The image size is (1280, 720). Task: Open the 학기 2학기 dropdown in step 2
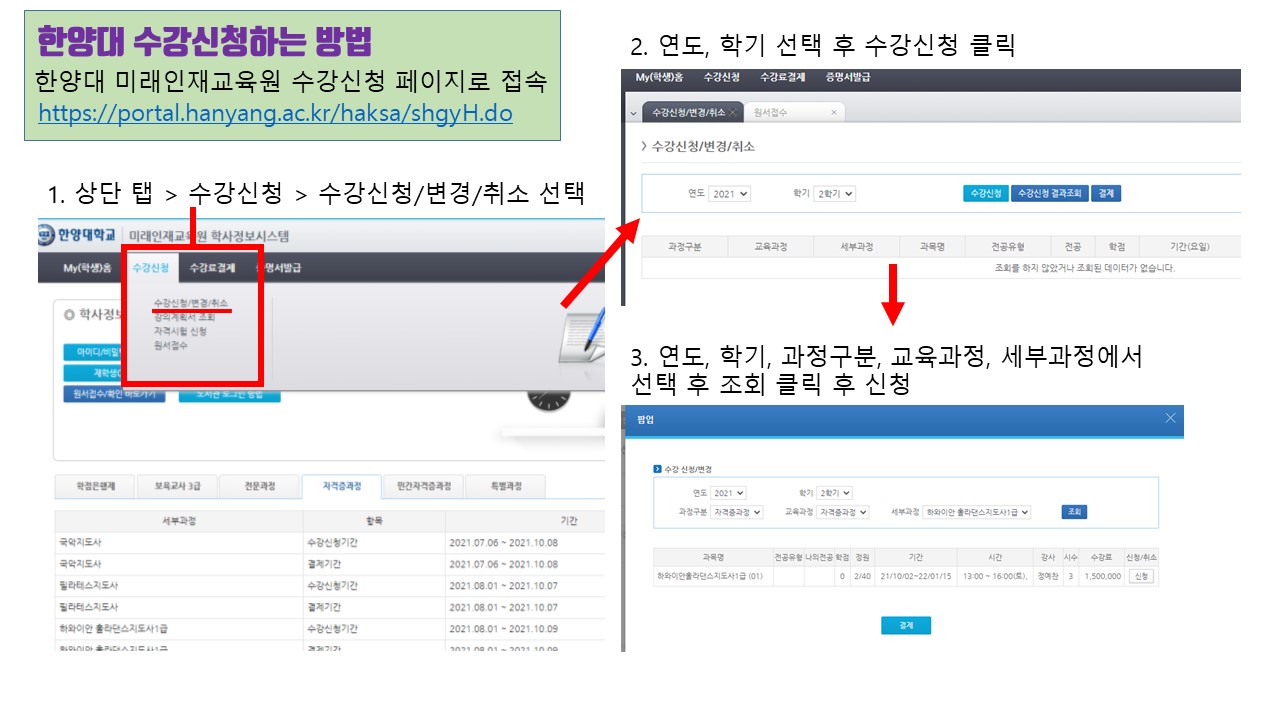[x=834, y=194]
